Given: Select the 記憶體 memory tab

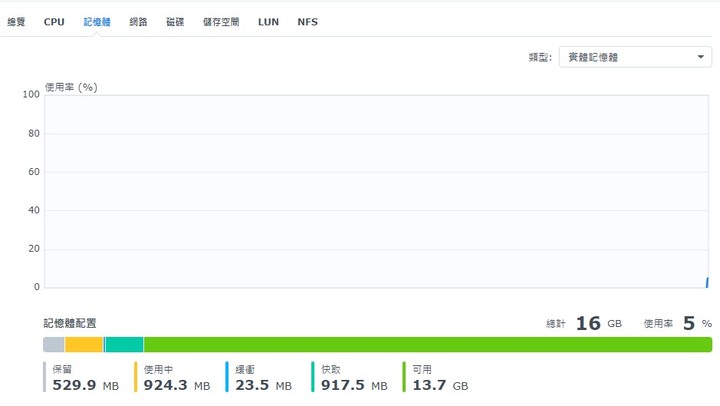Looking at the screenshot, I should [x=97, y=22].
